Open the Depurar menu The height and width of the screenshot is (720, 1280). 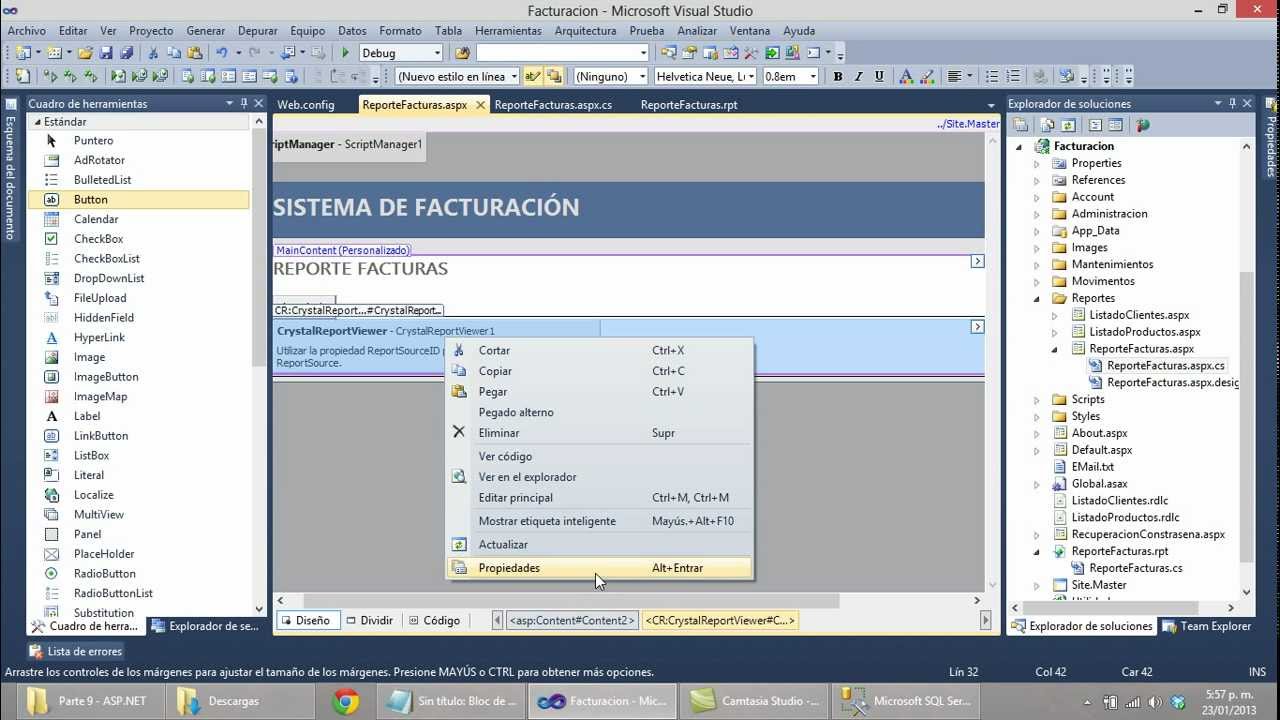(258, 31)
